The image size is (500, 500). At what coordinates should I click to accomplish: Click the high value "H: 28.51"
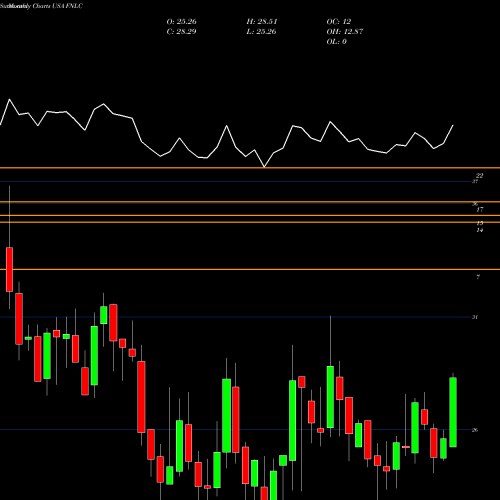tap(262, 22)
